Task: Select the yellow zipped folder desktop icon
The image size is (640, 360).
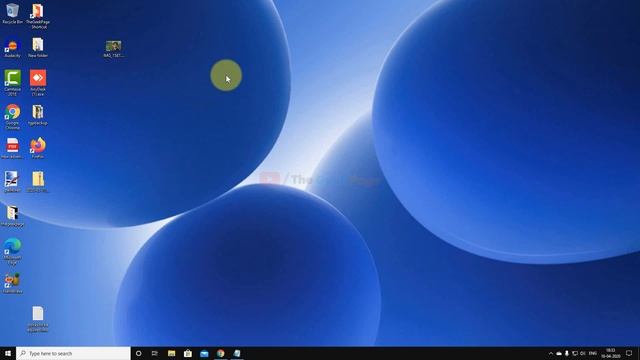Action: pos(38,182)
